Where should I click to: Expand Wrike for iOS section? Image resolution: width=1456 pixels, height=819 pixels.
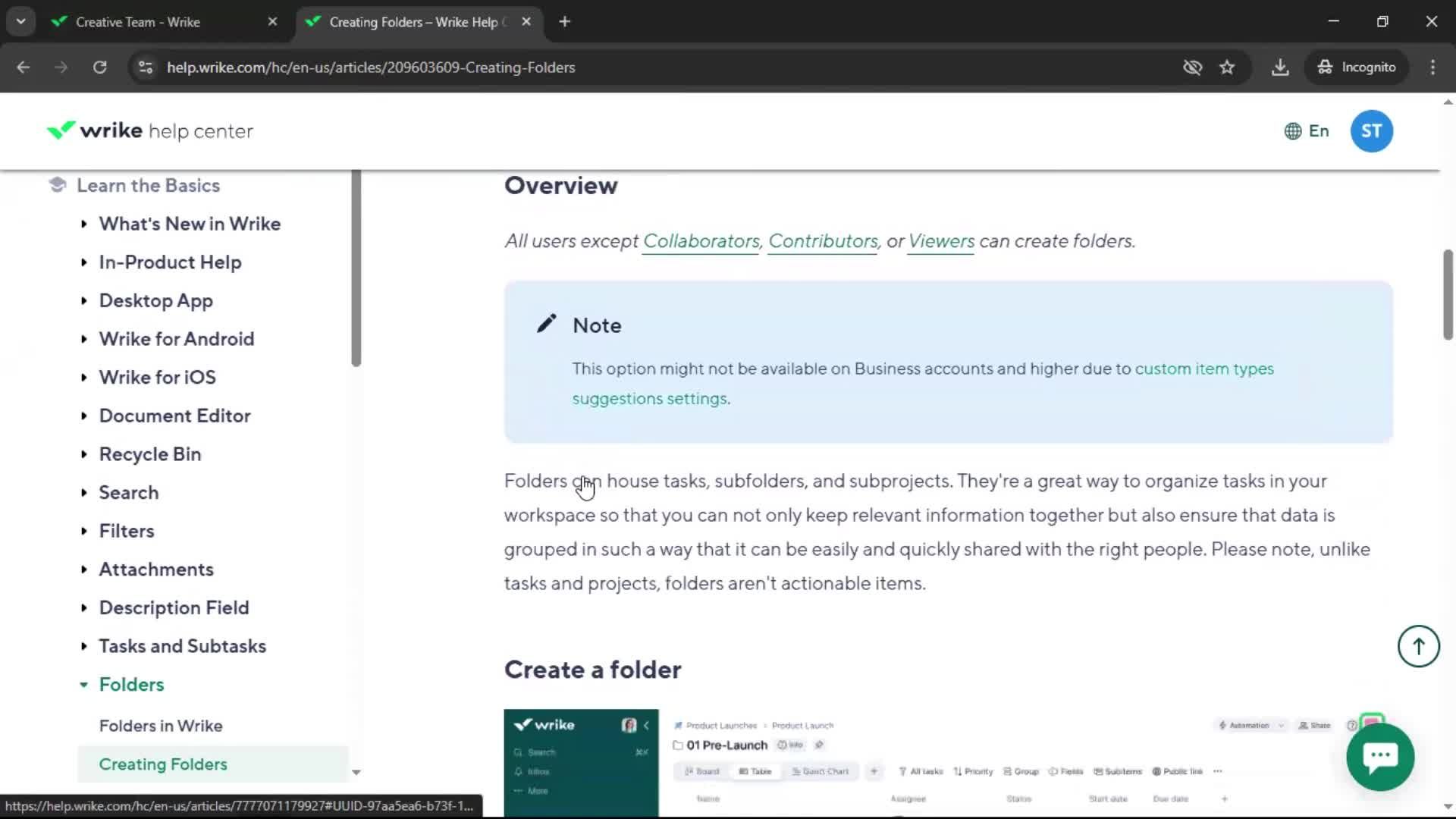(x=157, y=378)
